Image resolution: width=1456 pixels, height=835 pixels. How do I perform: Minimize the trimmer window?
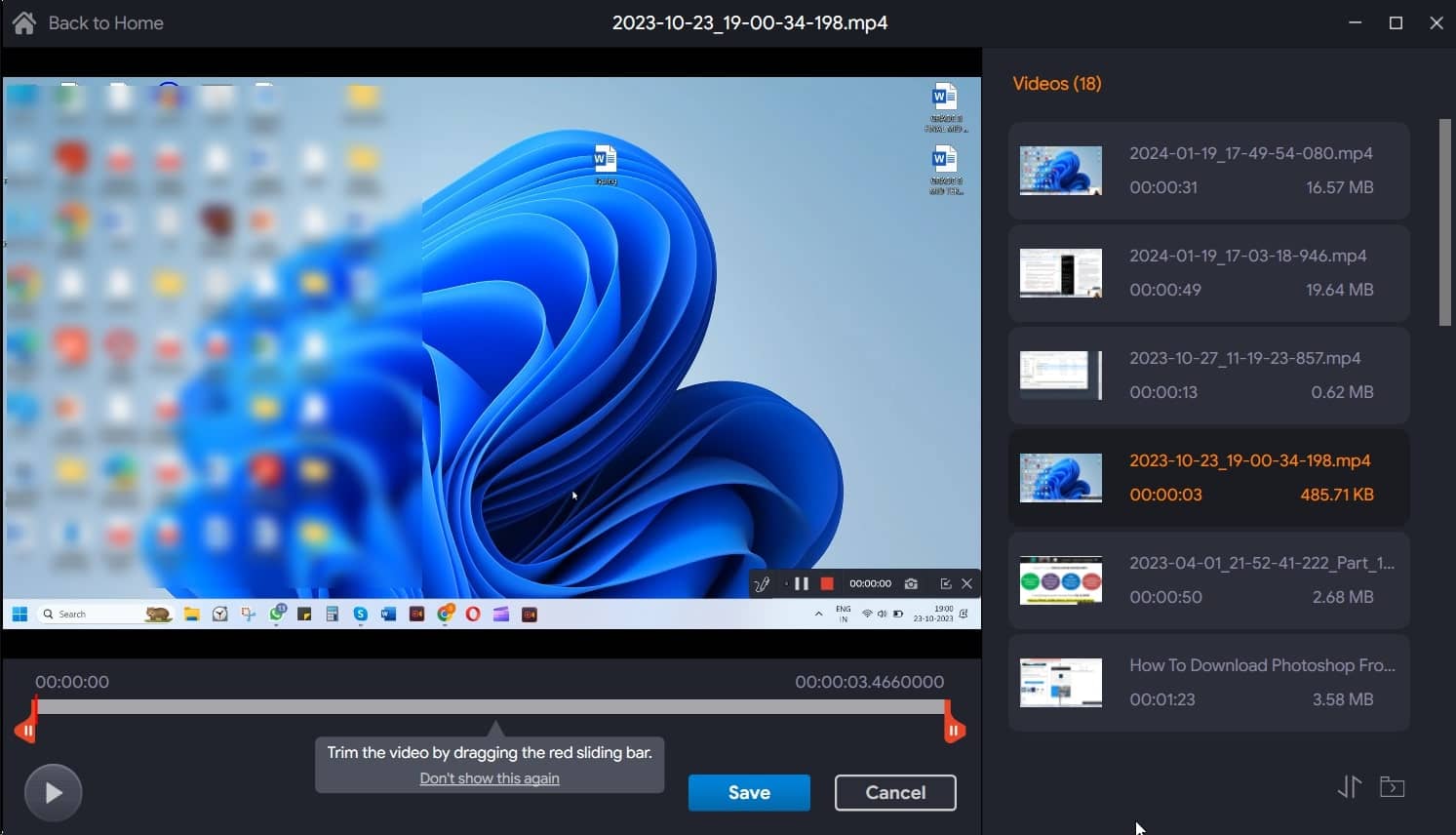click(1355, 22)
